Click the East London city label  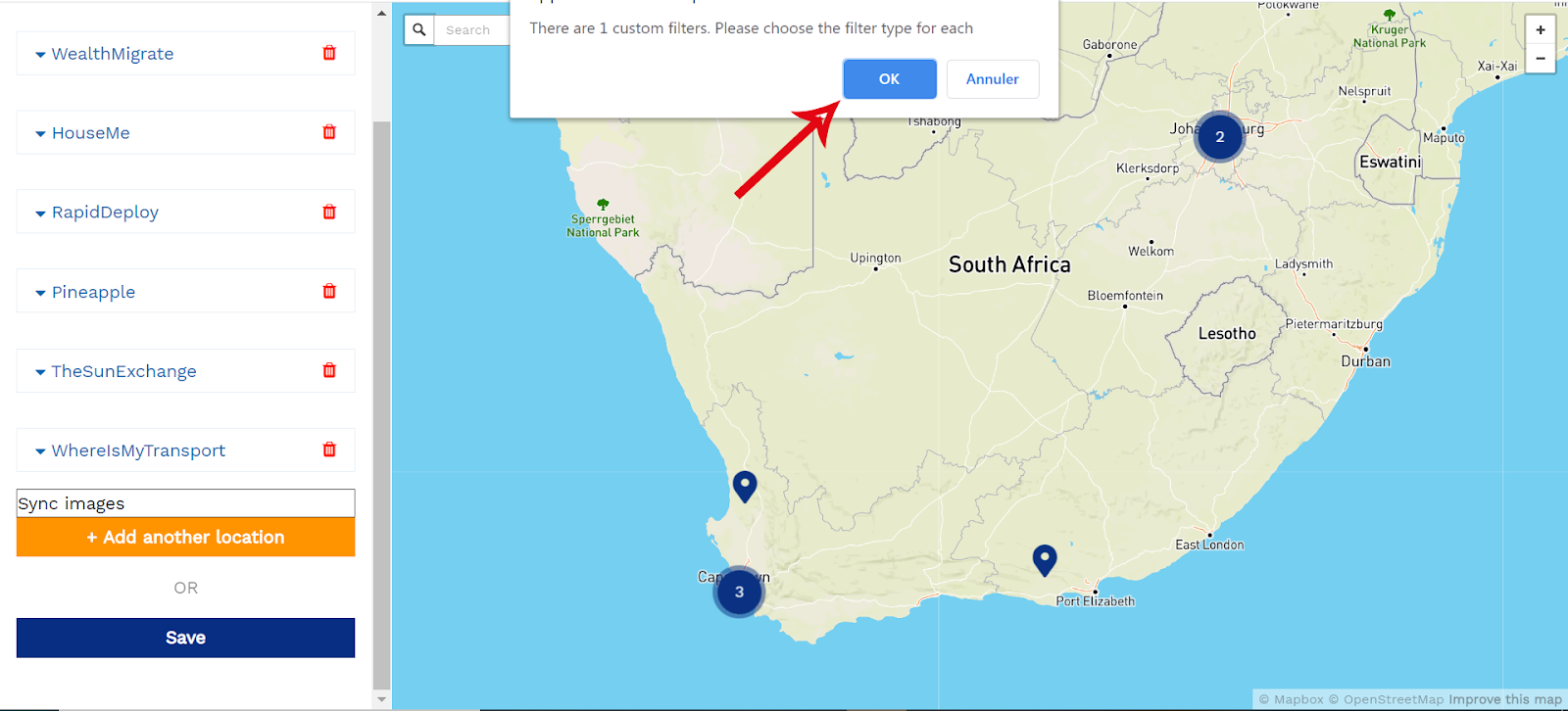[1209, 545]
